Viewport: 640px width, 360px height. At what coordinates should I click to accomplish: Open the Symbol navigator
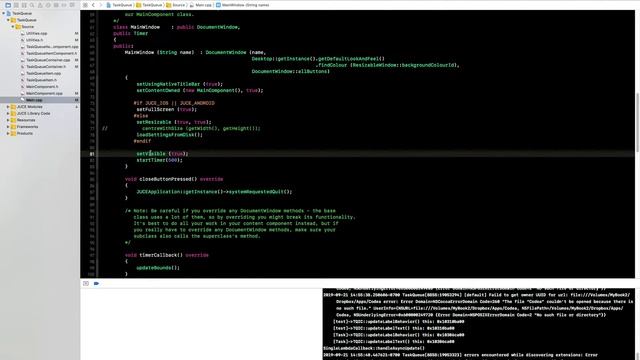(24, 5)
